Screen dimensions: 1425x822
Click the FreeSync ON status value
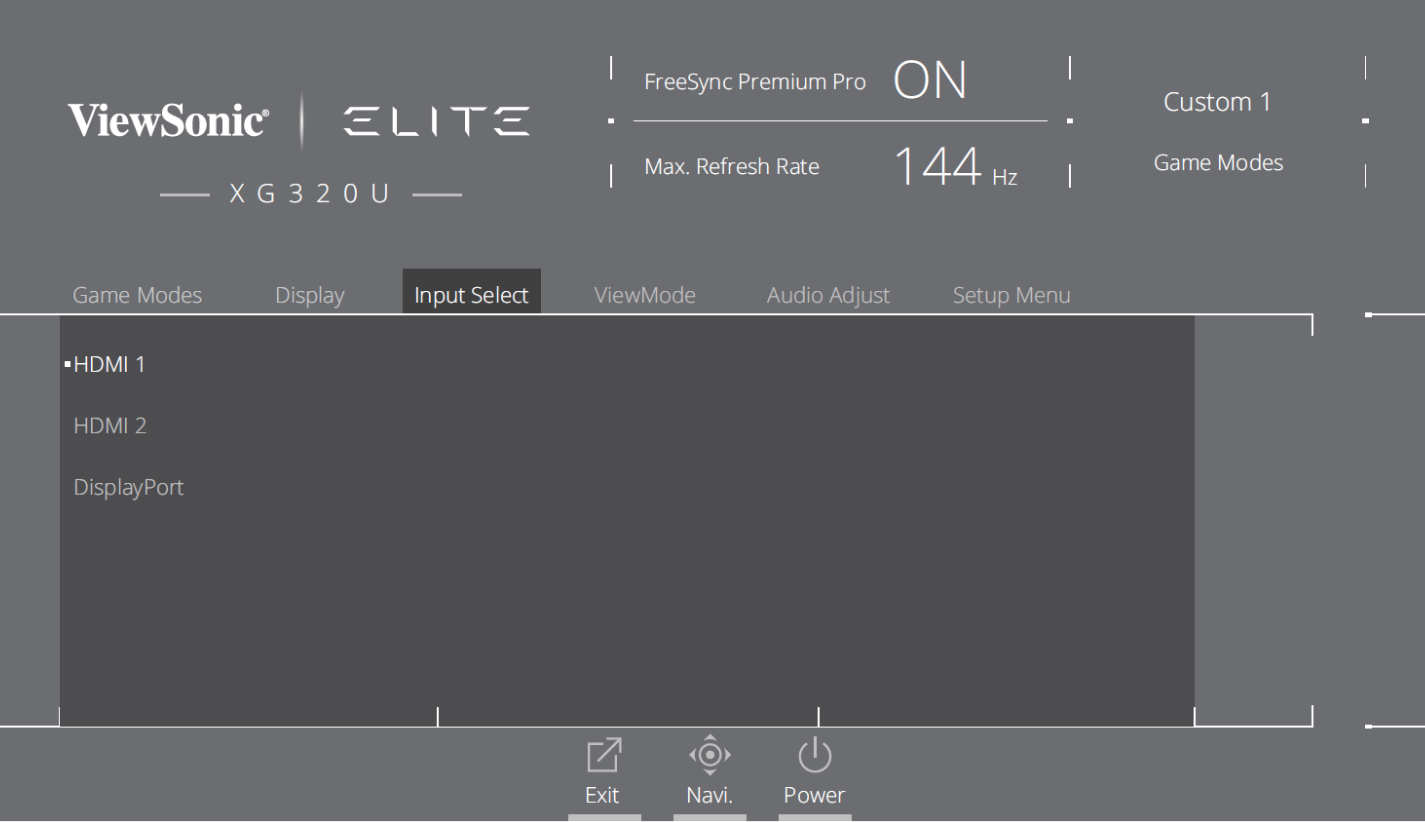pos(930,81)
